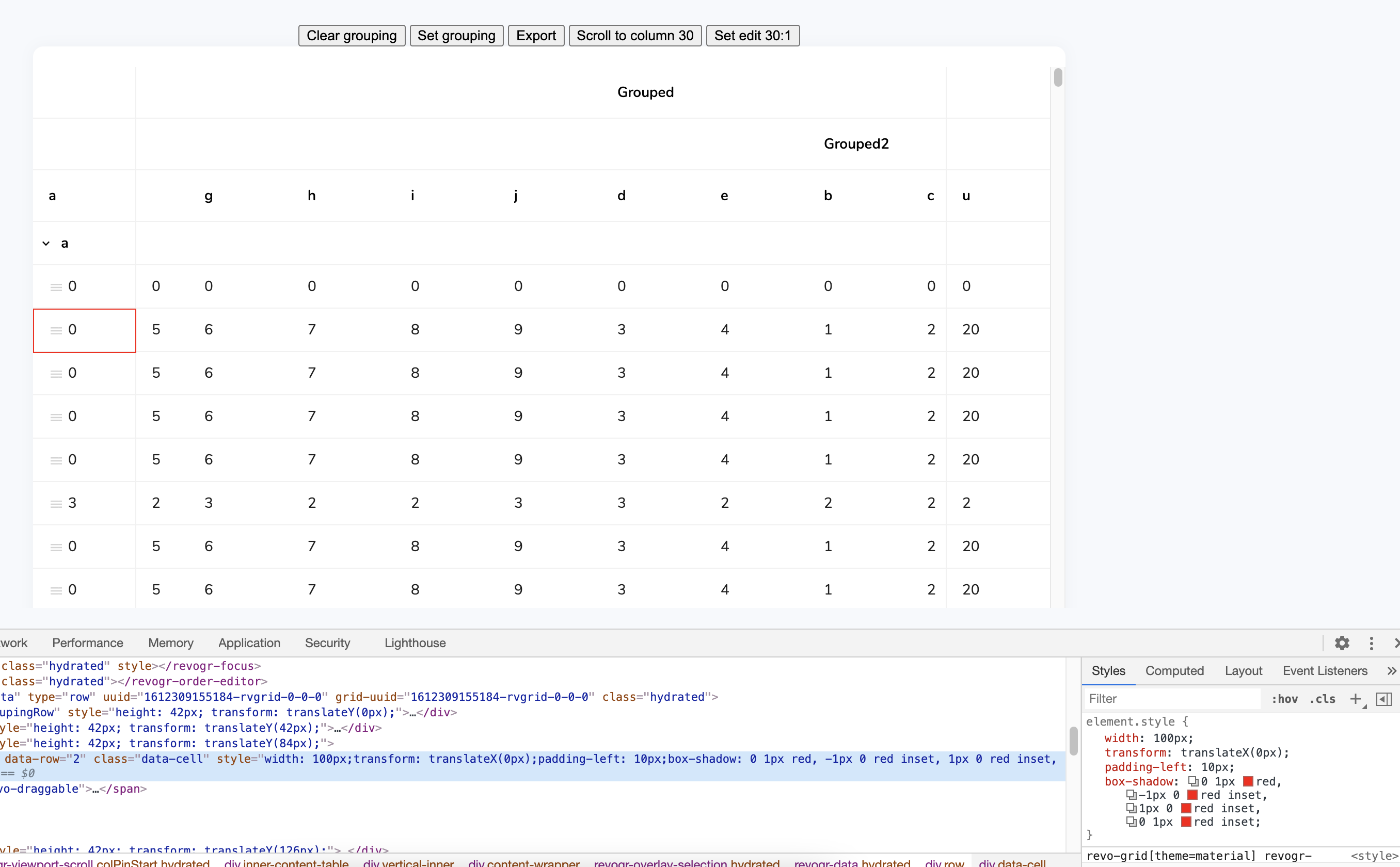Click the Clear grouping button
Image resolution: width=1400 pixels, height=867 pixels.
point(352,35)
